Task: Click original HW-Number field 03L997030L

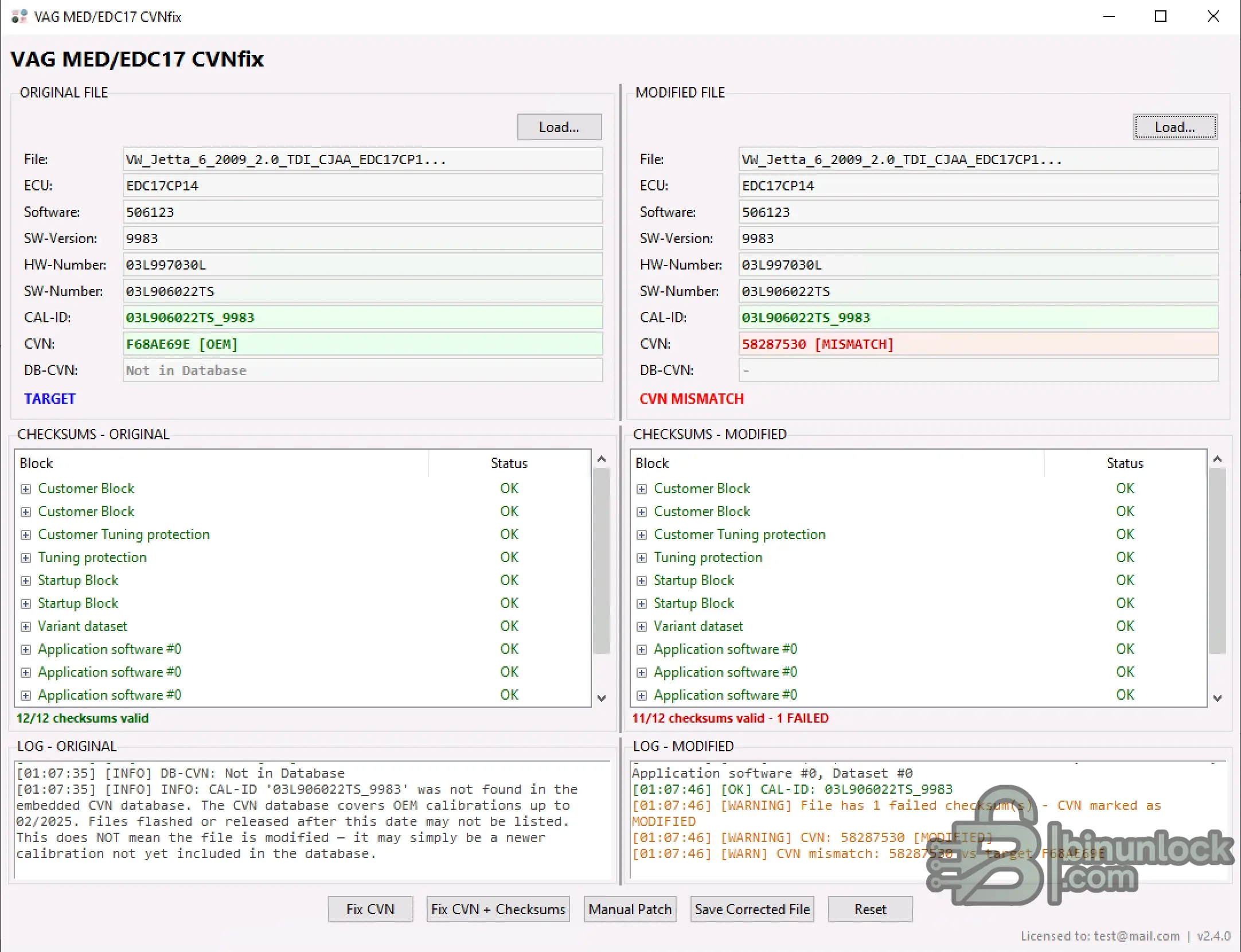Action: coord(362,265)
